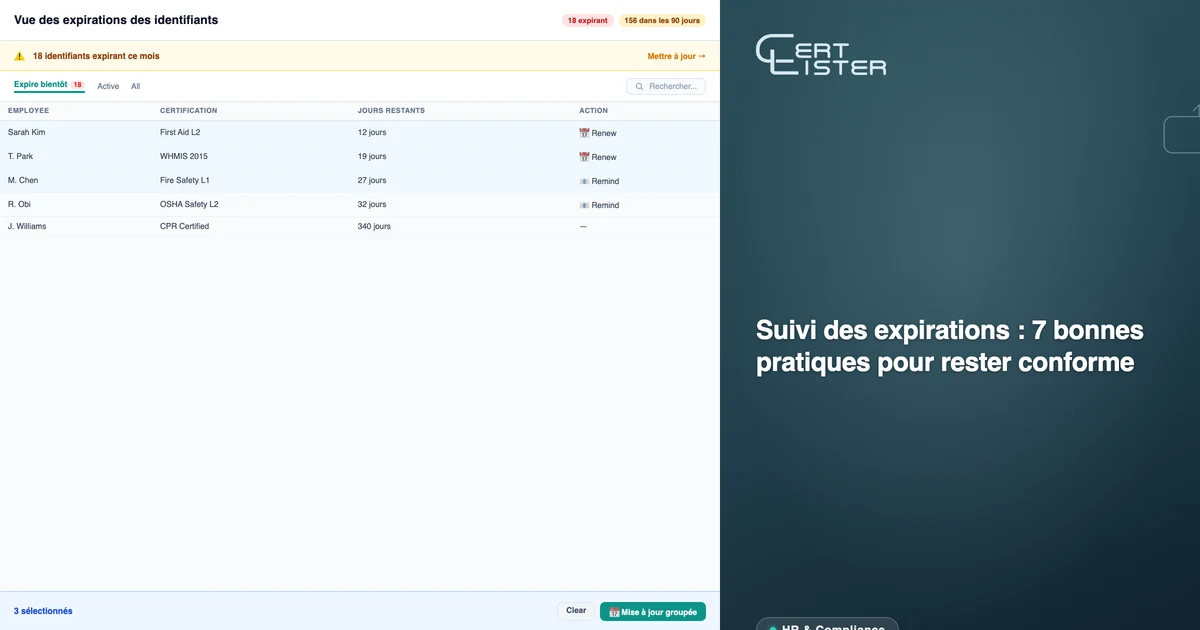Click the 3 sélectionnés status text
1200x630 pixels.
tap(43, 611)
